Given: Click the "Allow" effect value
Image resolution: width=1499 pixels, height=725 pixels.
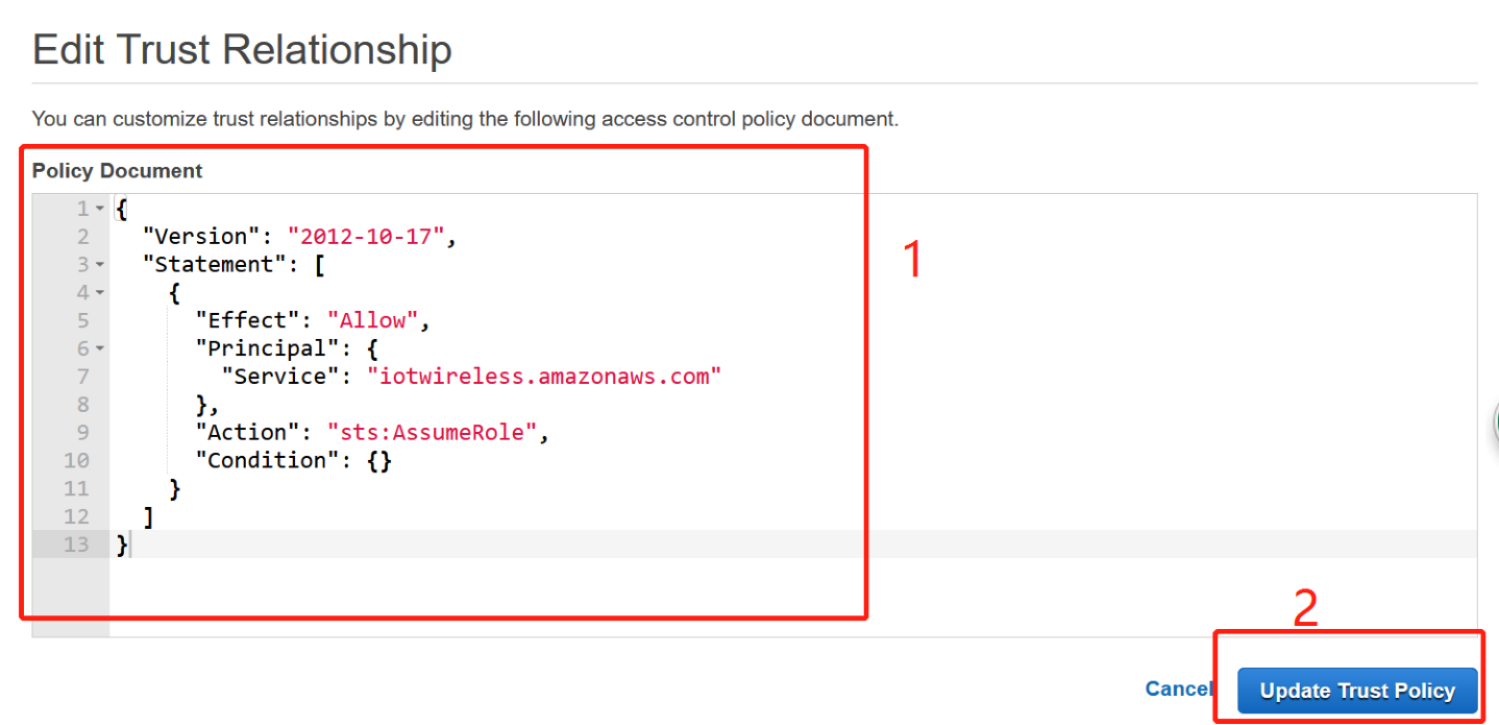Looking at the screenshot, I should point(373,321).
